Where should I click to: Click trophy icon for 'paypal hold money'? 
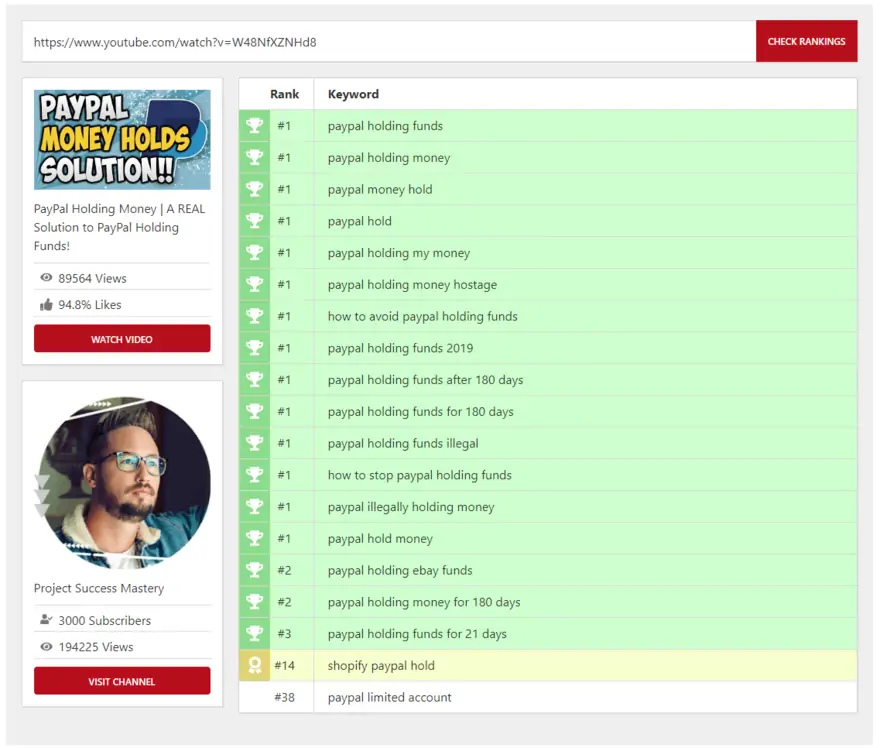point(254,538)
